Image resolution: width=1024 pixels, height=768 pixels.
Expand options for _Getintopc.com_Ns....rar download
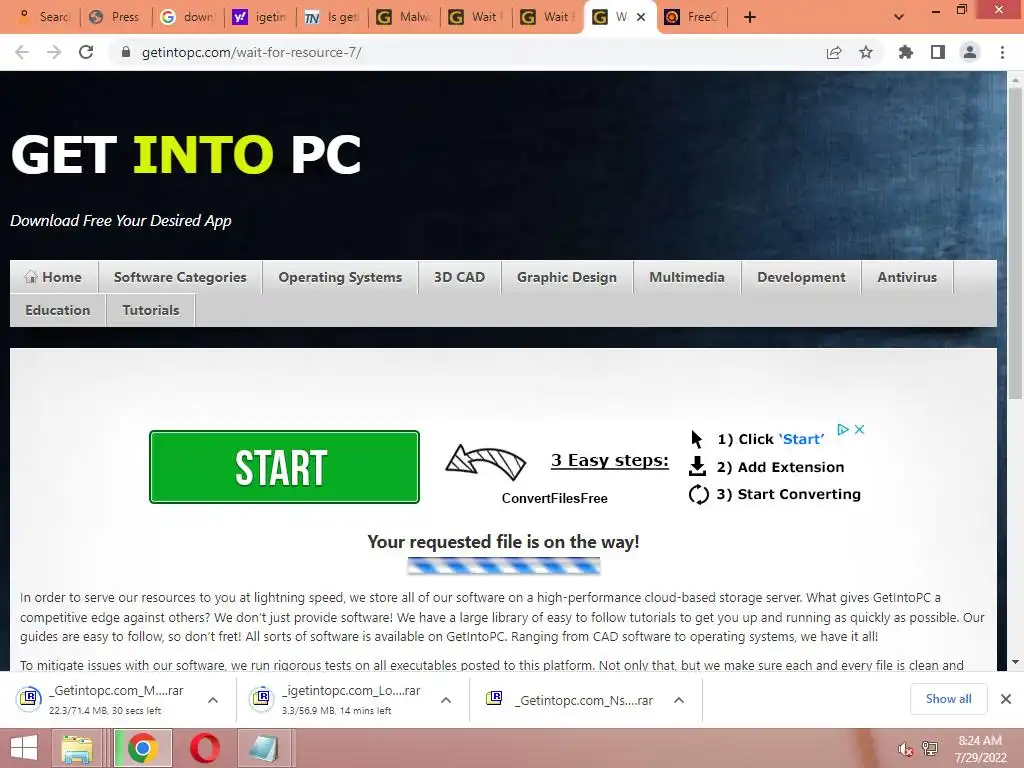point(679,700)
